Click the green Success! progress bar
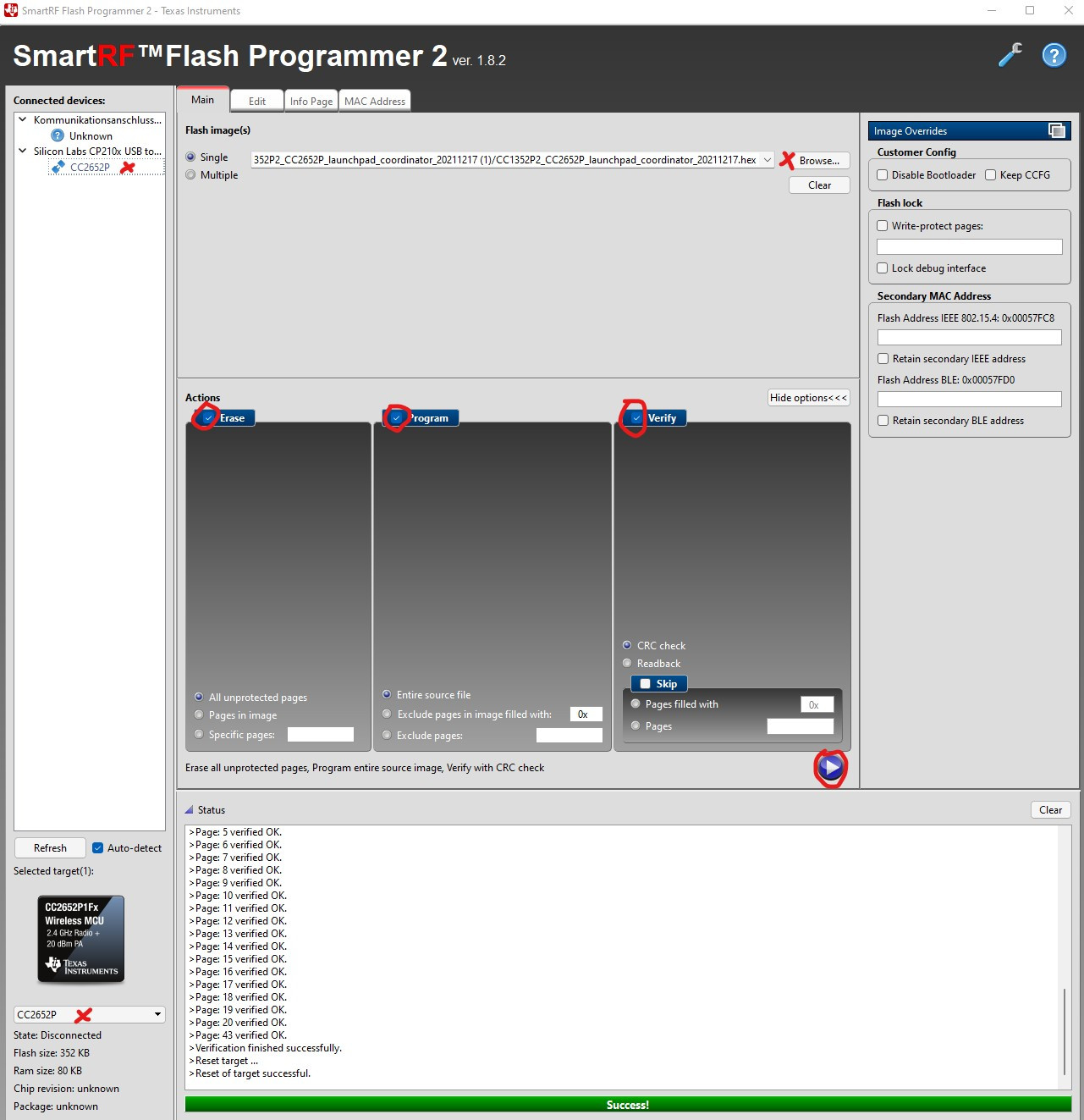 coord(628,1105)
